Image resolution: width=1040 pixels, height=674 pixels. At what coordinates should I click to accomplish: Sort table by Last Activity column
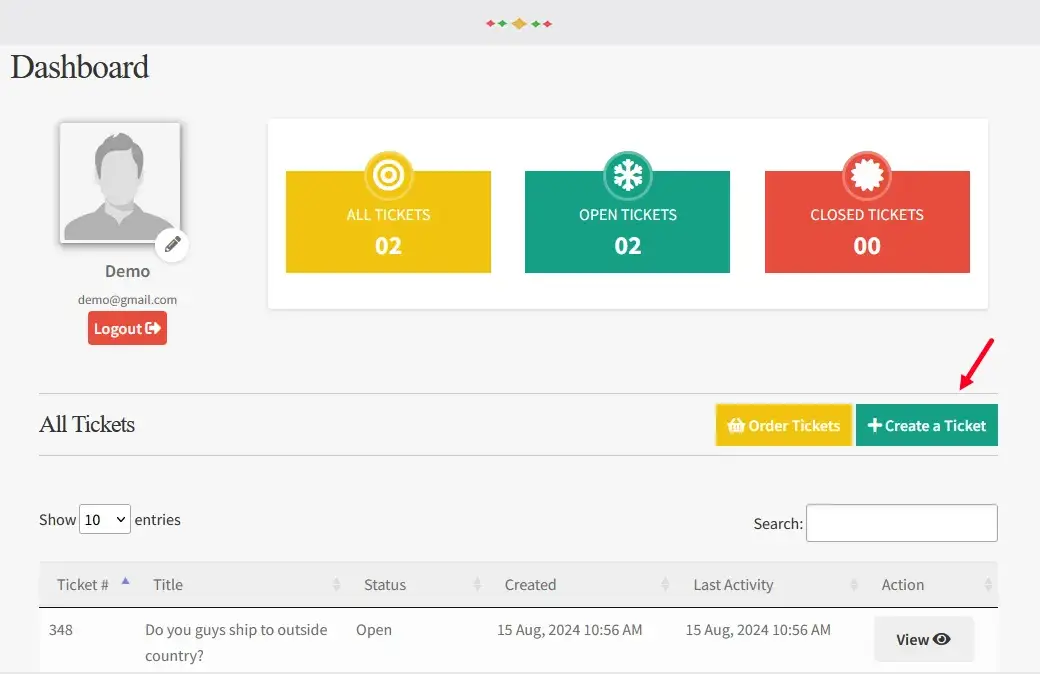[770, 584]
